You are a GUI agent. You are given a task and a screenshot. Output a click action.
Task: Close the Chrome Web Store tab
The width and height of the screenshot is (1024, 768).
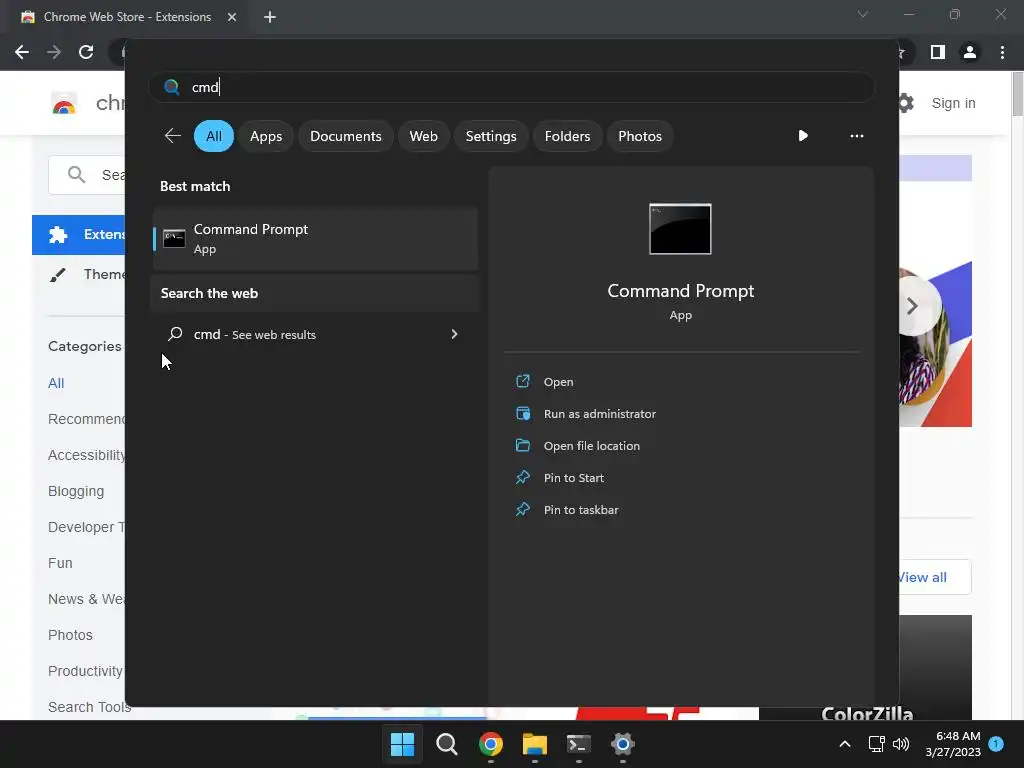(232, 17)
